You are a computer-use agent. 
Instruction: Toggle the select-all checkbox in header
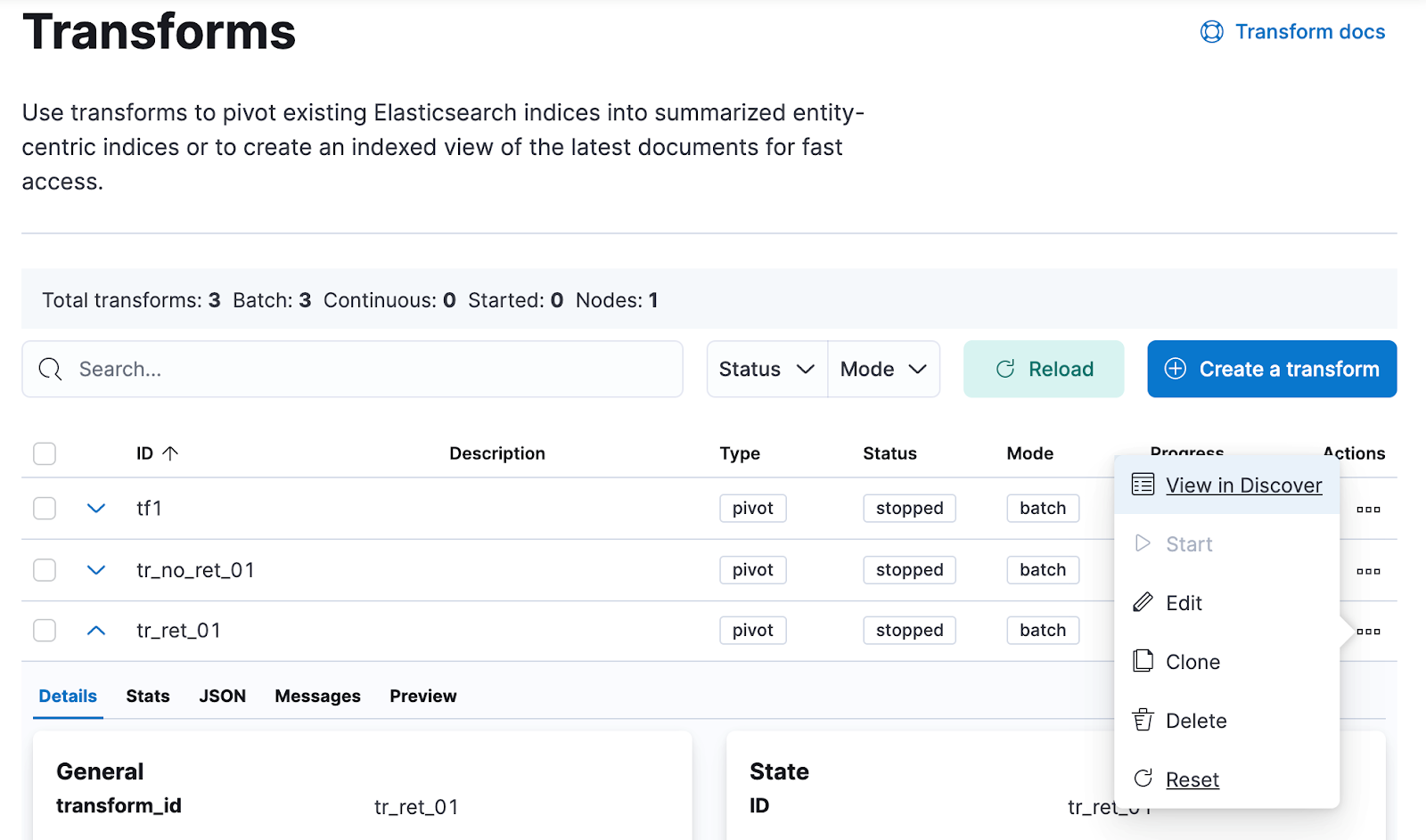[x=45, y=453]
